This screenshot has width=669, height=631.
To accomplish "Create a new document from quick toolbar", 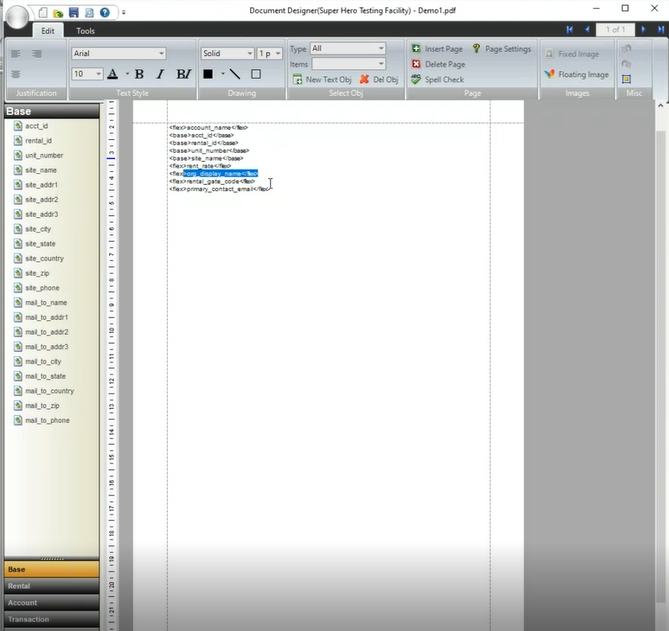I will pyautogui.click(x=43, y=12).
